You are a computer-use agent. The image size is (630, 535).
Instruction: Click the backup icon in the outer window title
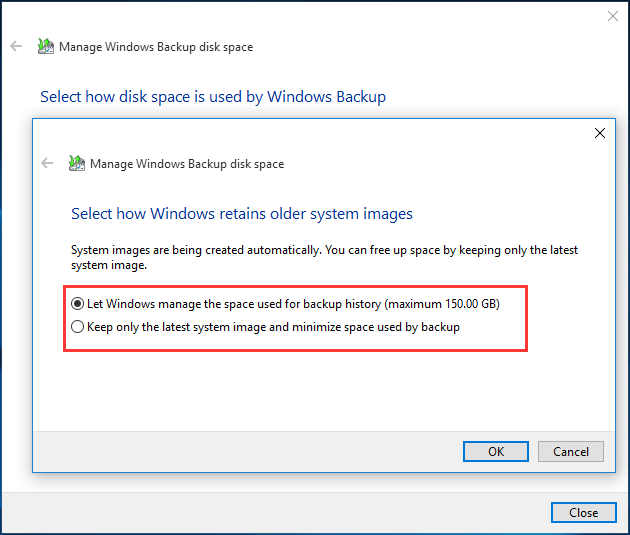click(x=45, y=46)
